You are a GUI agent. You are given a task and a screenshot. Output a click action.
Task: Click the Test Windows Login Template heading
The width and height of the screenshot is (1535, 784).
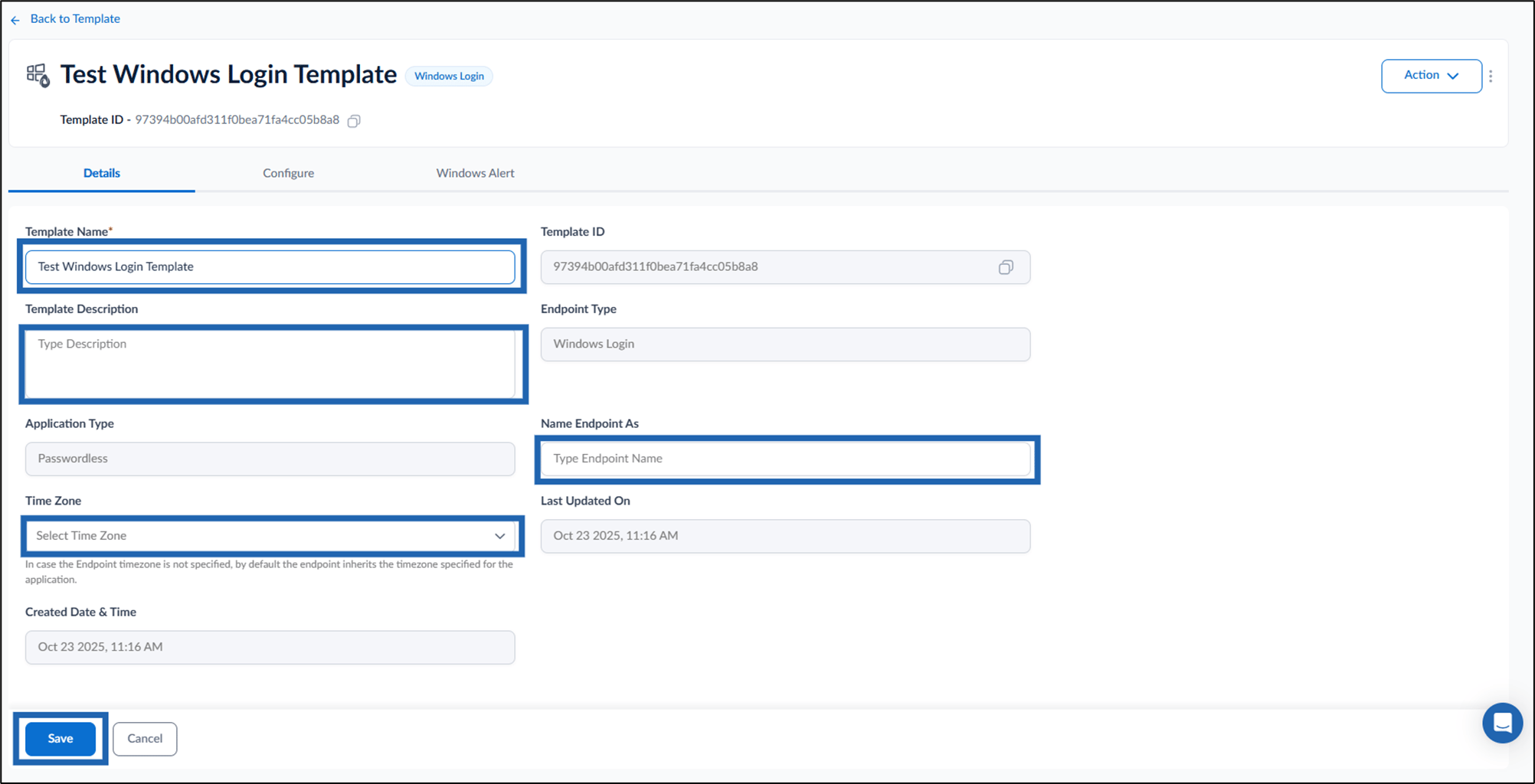pos(228,74)
